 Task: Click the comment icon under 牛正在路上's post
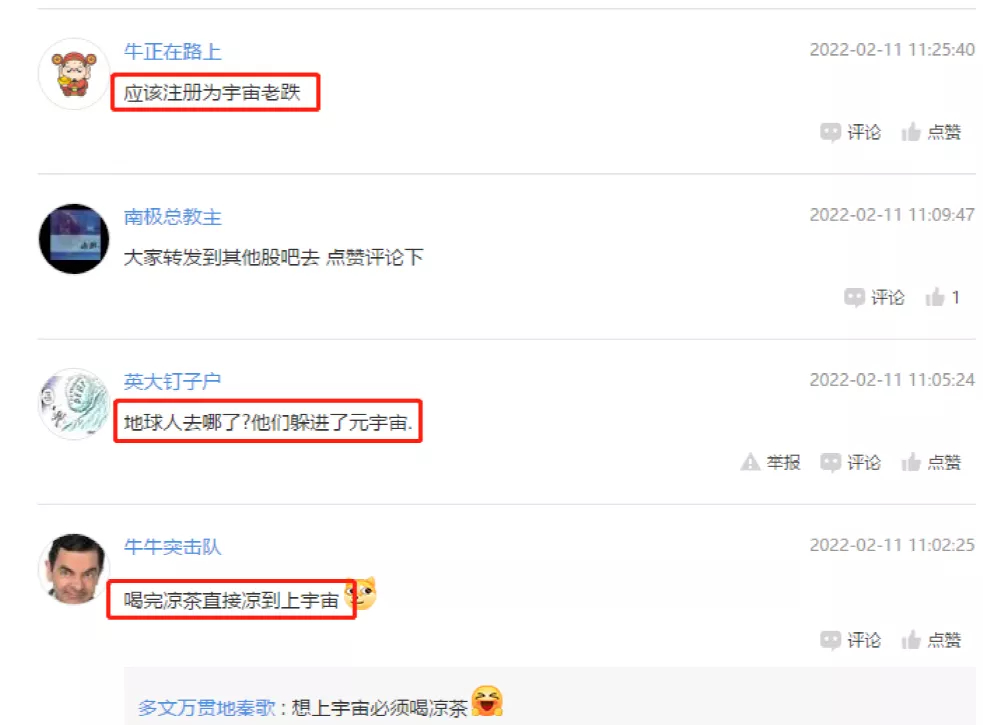[850, 132]
